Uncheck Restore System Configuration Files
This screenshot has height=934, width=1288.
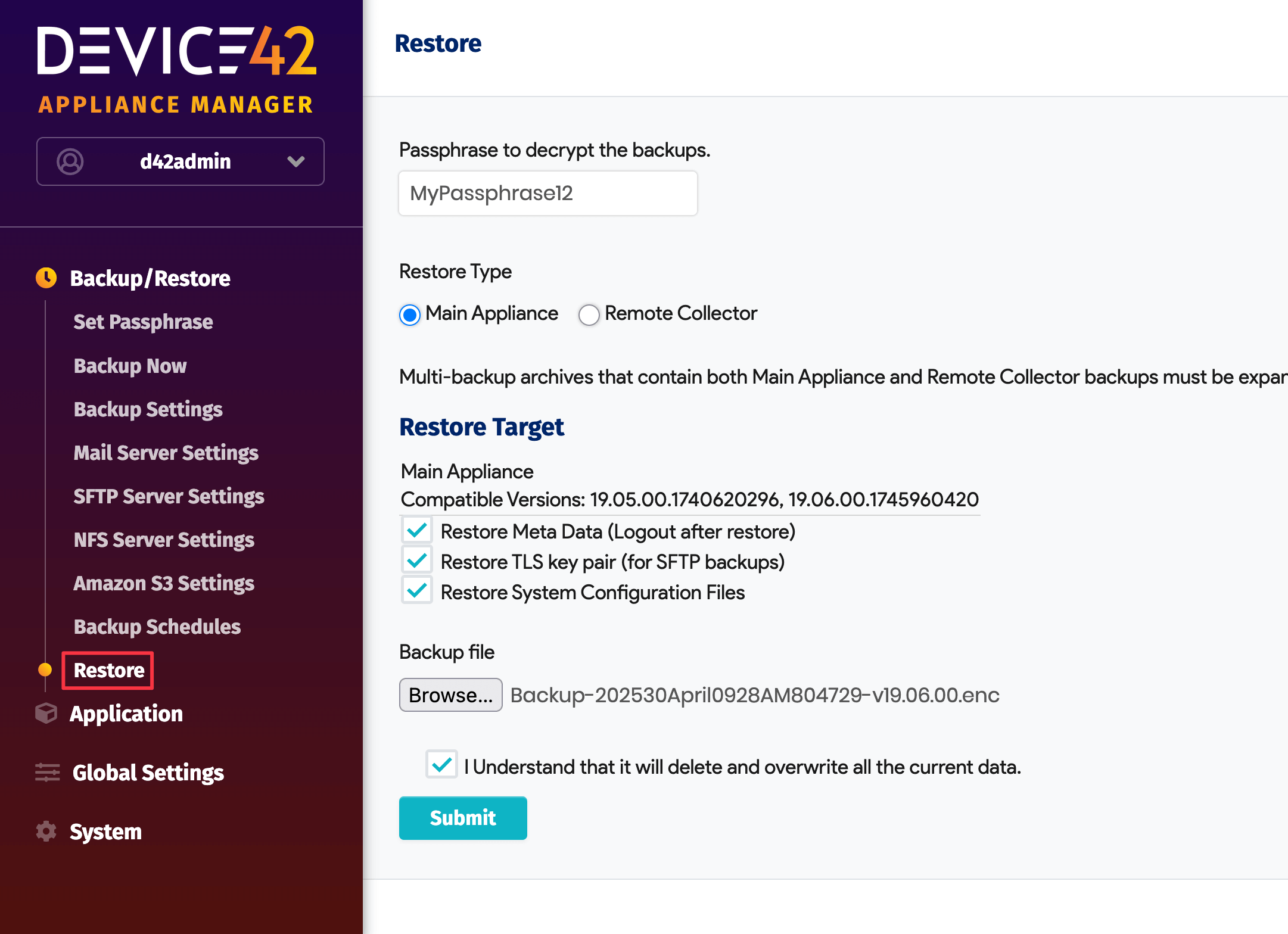[x=417, y=591]
